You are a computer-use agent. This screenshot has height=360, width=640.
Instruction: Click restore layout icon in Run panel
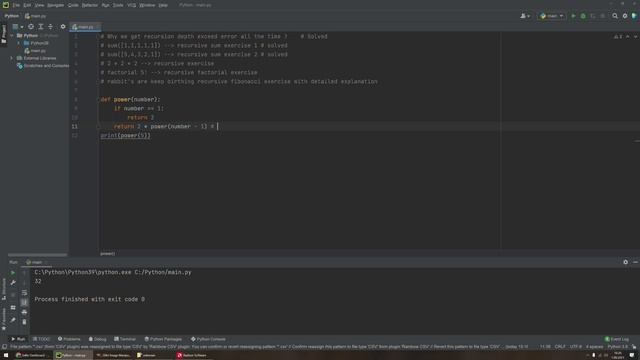click(13, 307)
